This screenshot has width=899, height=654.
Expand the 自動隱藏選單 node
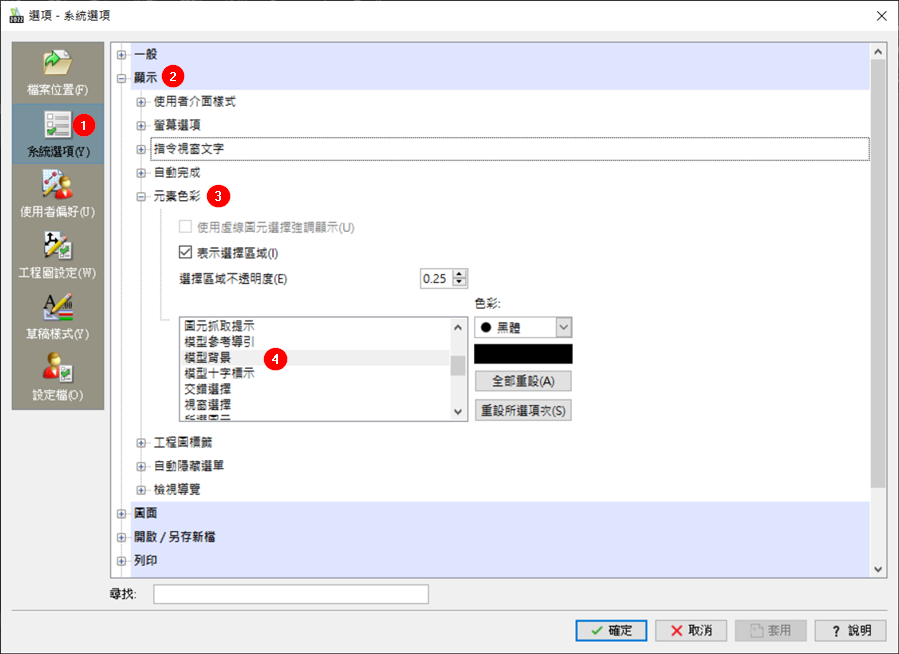tap(141, 467)
